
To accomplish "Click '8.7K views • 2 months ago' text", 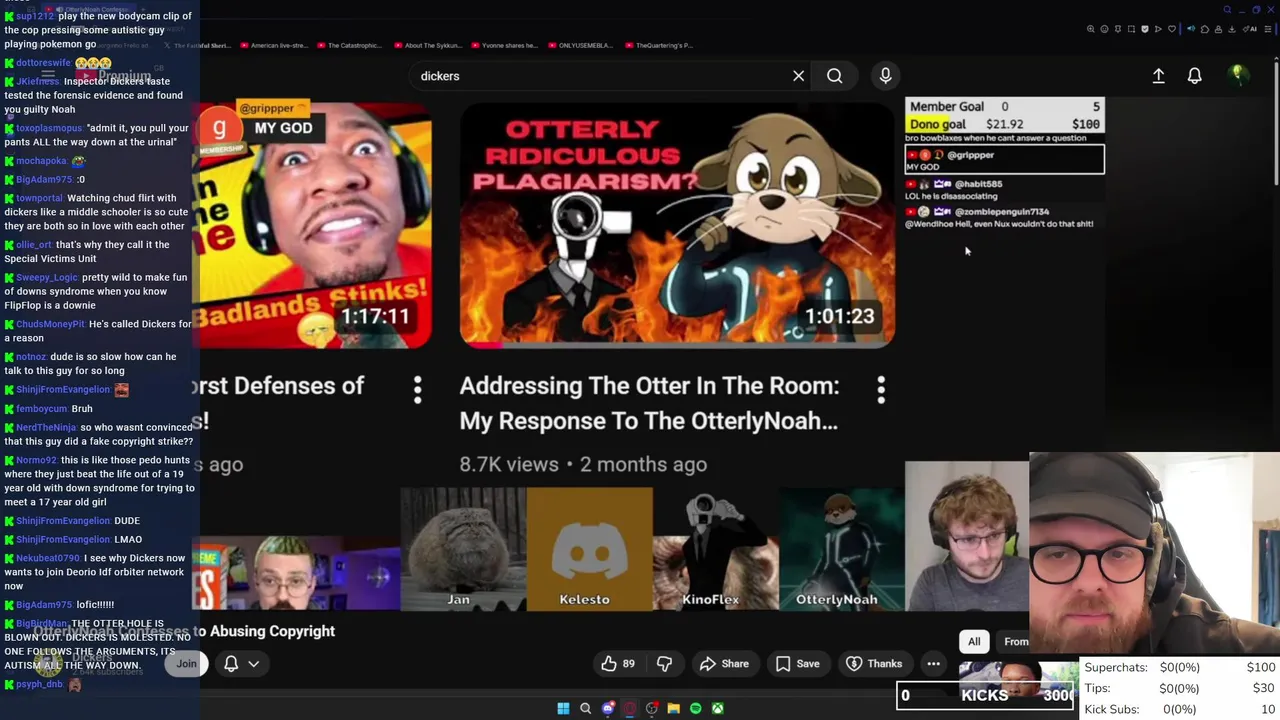I will tap(583, 464).
